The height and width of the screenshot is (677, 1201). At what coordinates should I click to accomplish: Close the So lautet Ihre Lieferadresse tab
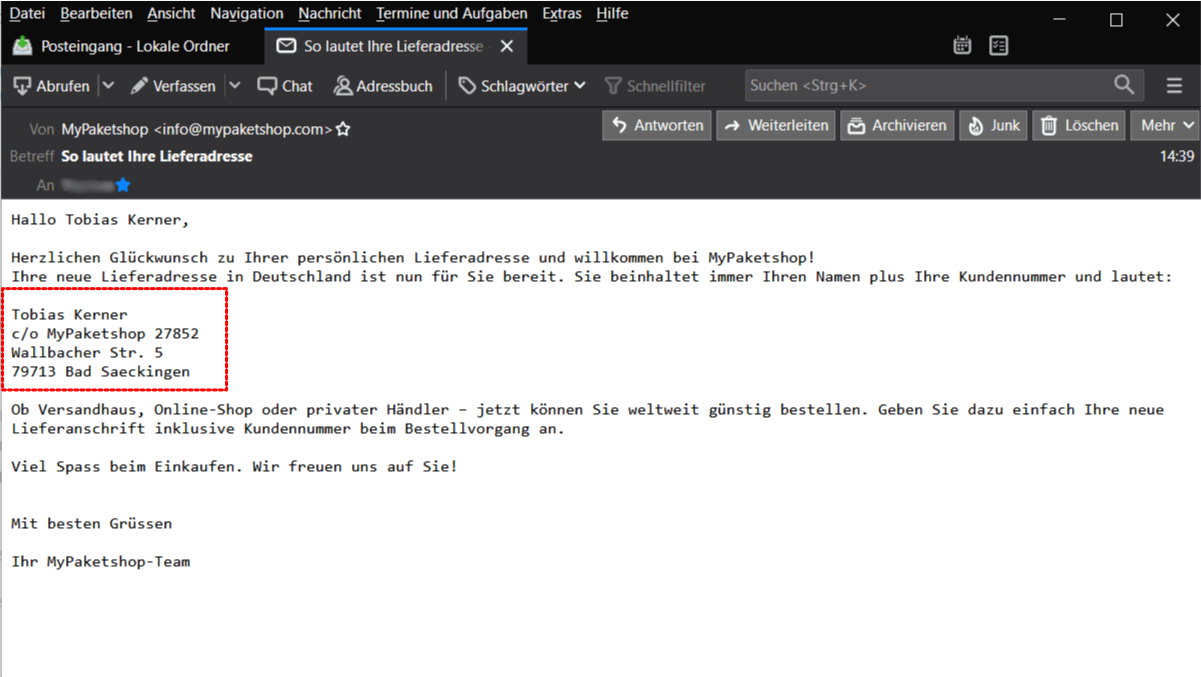point(507,46)
